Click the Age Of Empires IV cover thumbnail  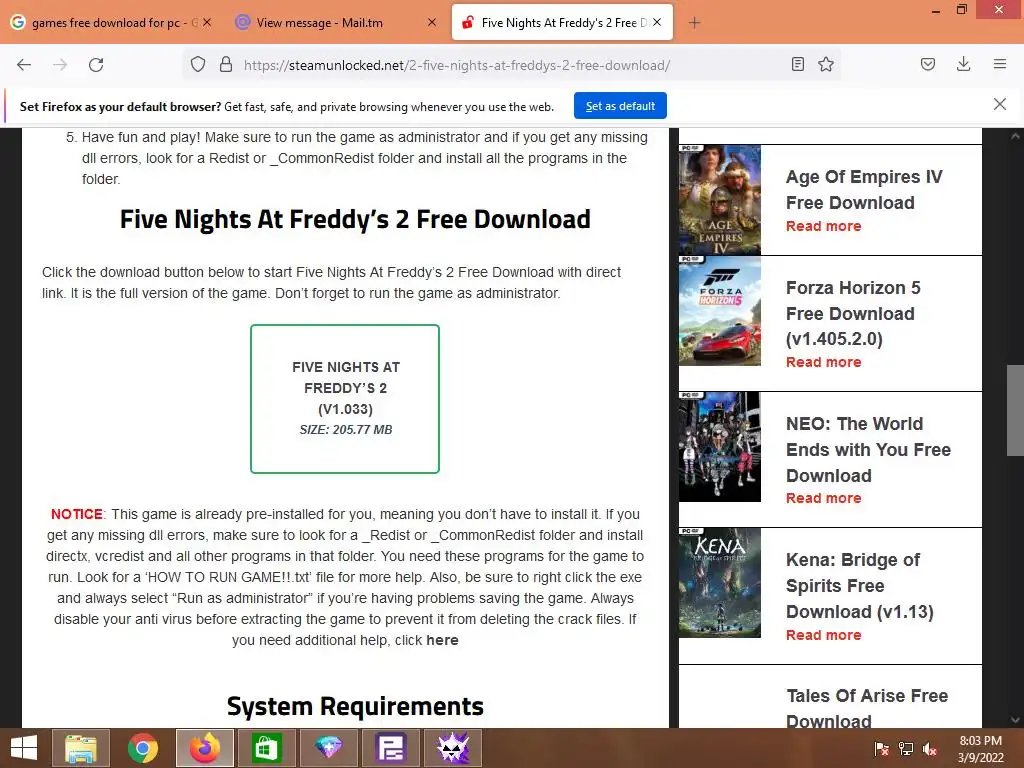(x=720, y=199)
